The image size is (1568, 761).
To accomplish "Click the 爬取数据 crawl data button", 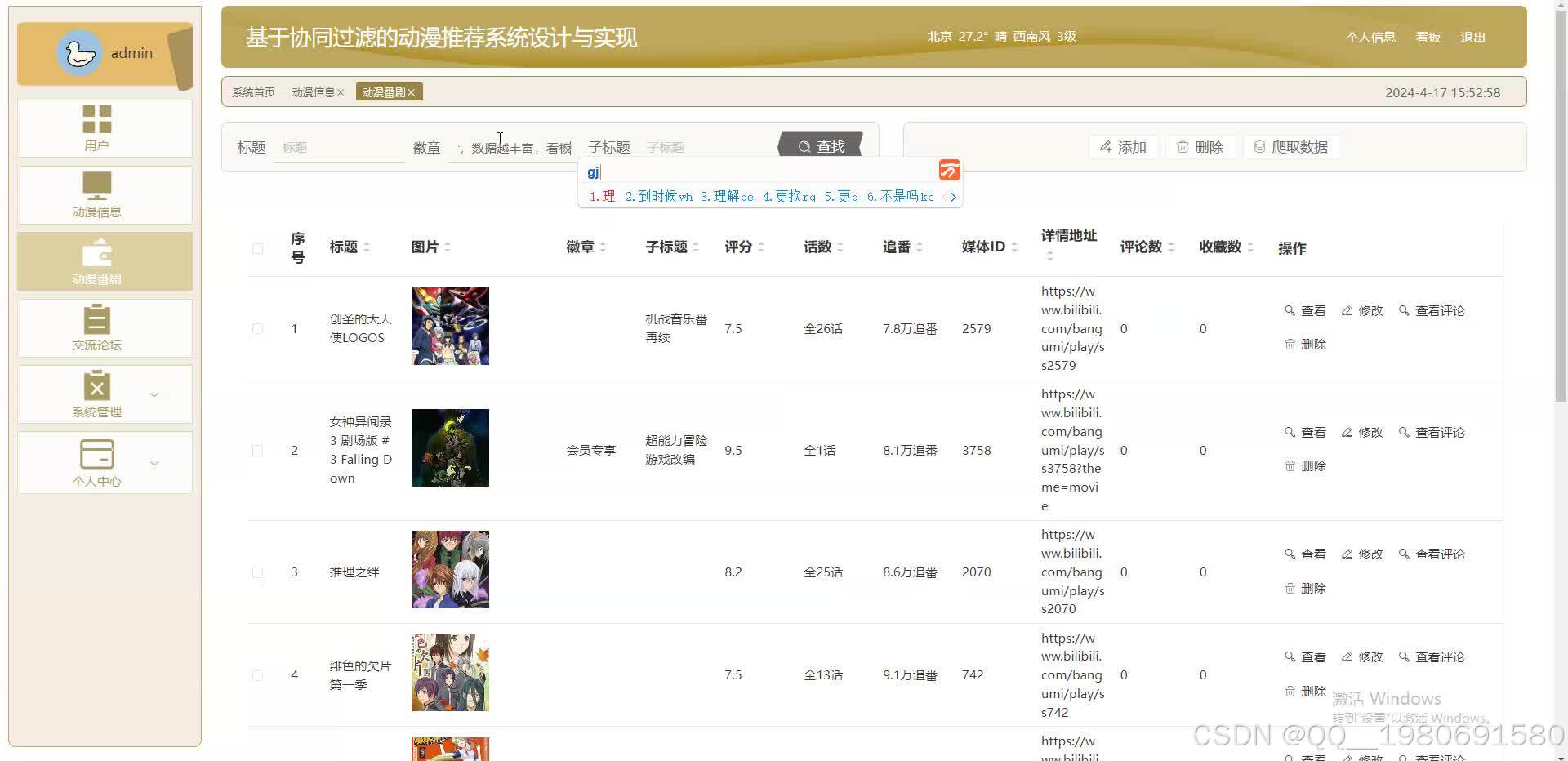I will [x=1291, y=147].
